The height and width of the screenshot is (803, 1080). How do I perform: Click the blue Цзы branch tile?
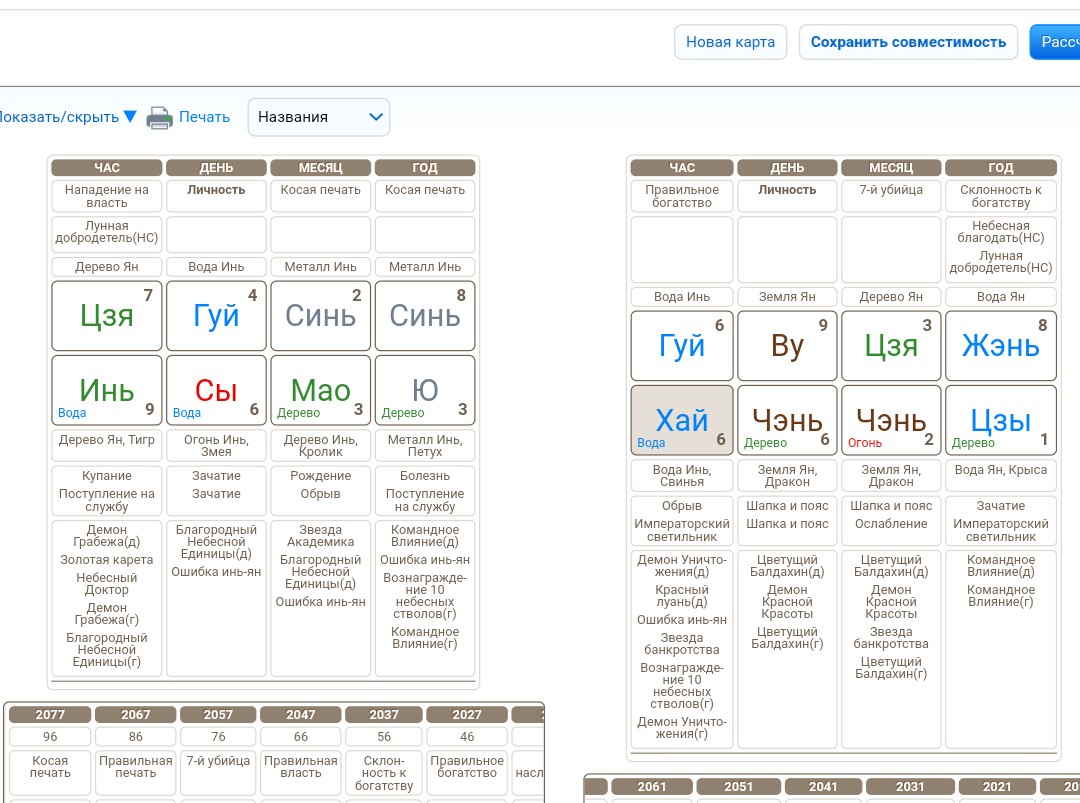1000,420
